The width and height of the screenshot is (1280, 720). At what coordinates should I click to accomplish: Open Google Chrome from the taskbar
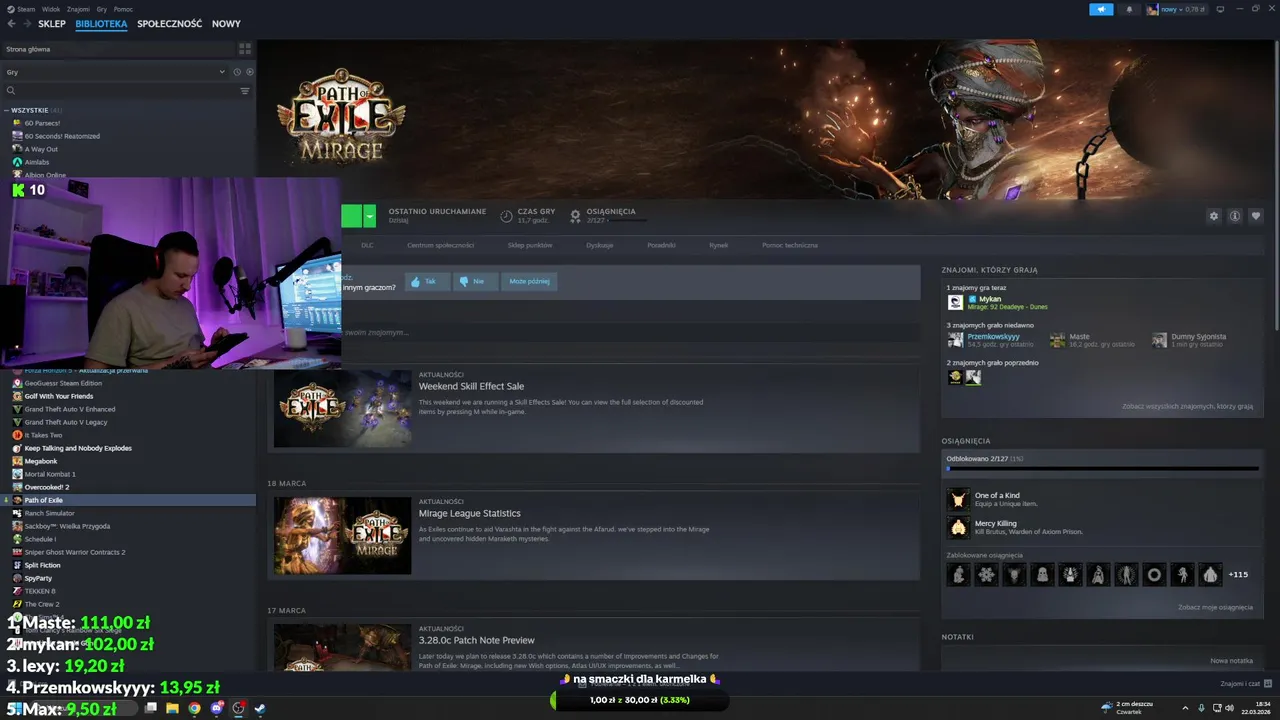pyautogui.click(x=194, y=708)
